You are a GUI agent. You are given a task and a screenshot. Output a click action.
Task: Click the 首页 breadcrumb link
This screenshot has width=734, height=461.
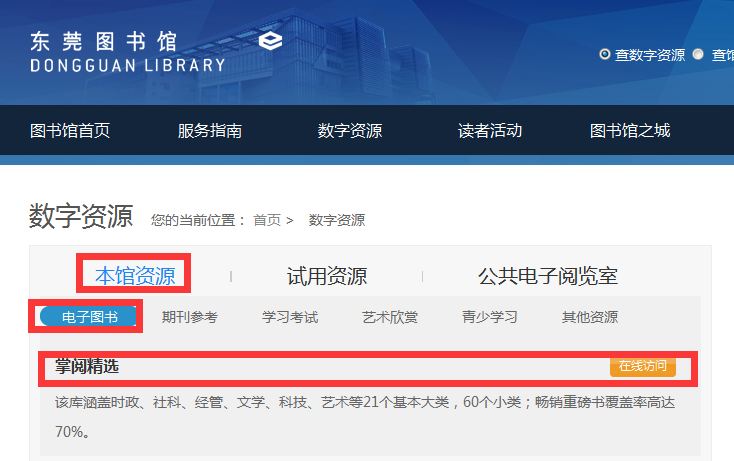267,220
